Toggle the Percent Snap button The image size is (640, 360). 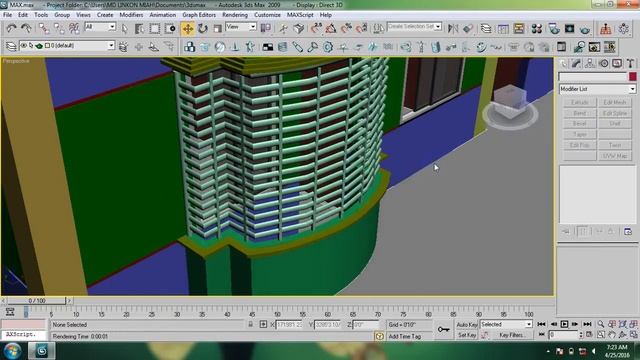point(347,28)
